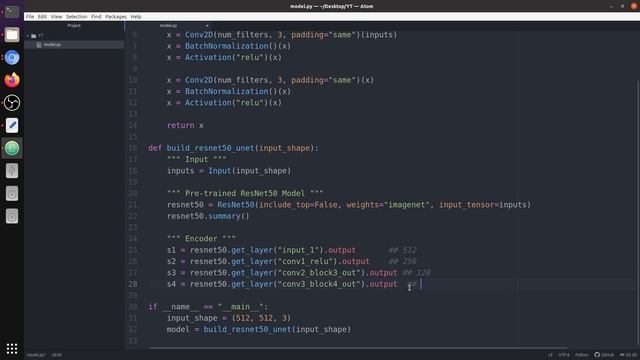640x360 pixels.
Task: Click 'build_resnet50_unet' in the def line
Action: pyautogui.click(x=211, y=148)
